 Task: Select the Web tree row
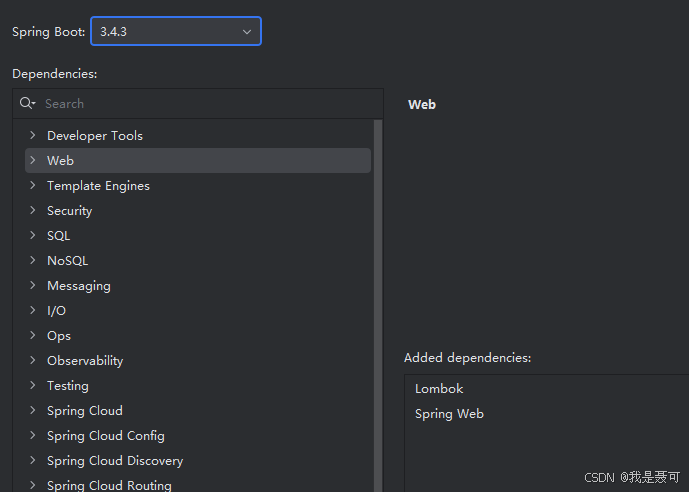[198, 160]
